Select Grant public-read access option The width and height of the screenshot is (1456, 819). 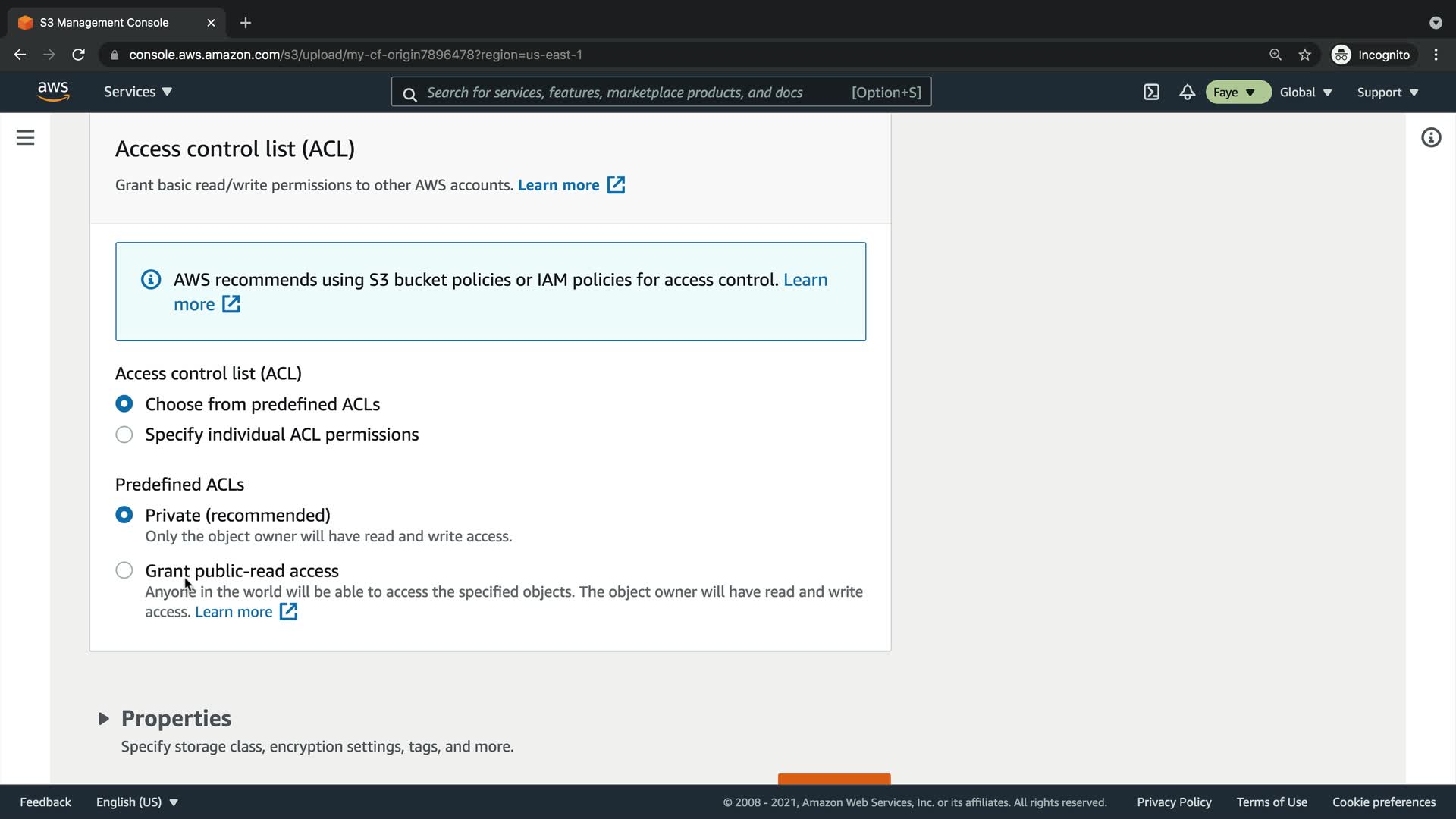124,570
